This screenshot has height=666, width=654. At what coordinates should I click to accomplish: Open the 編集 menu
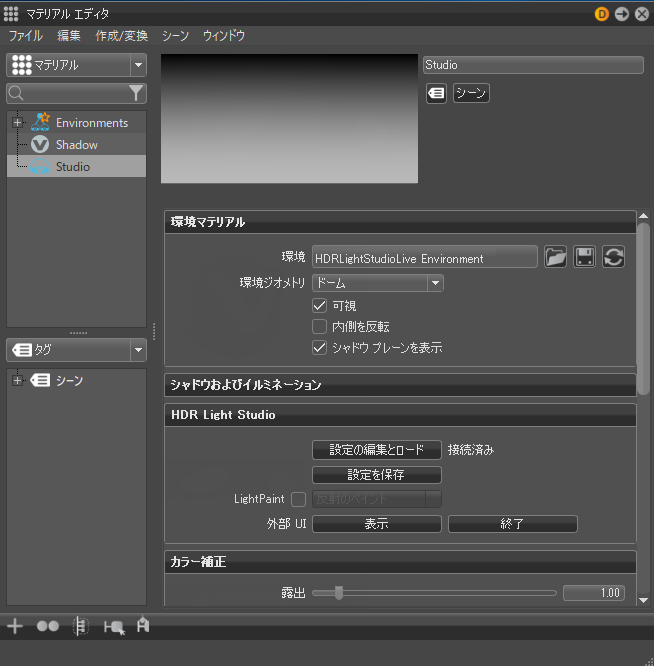pos(69,36)
